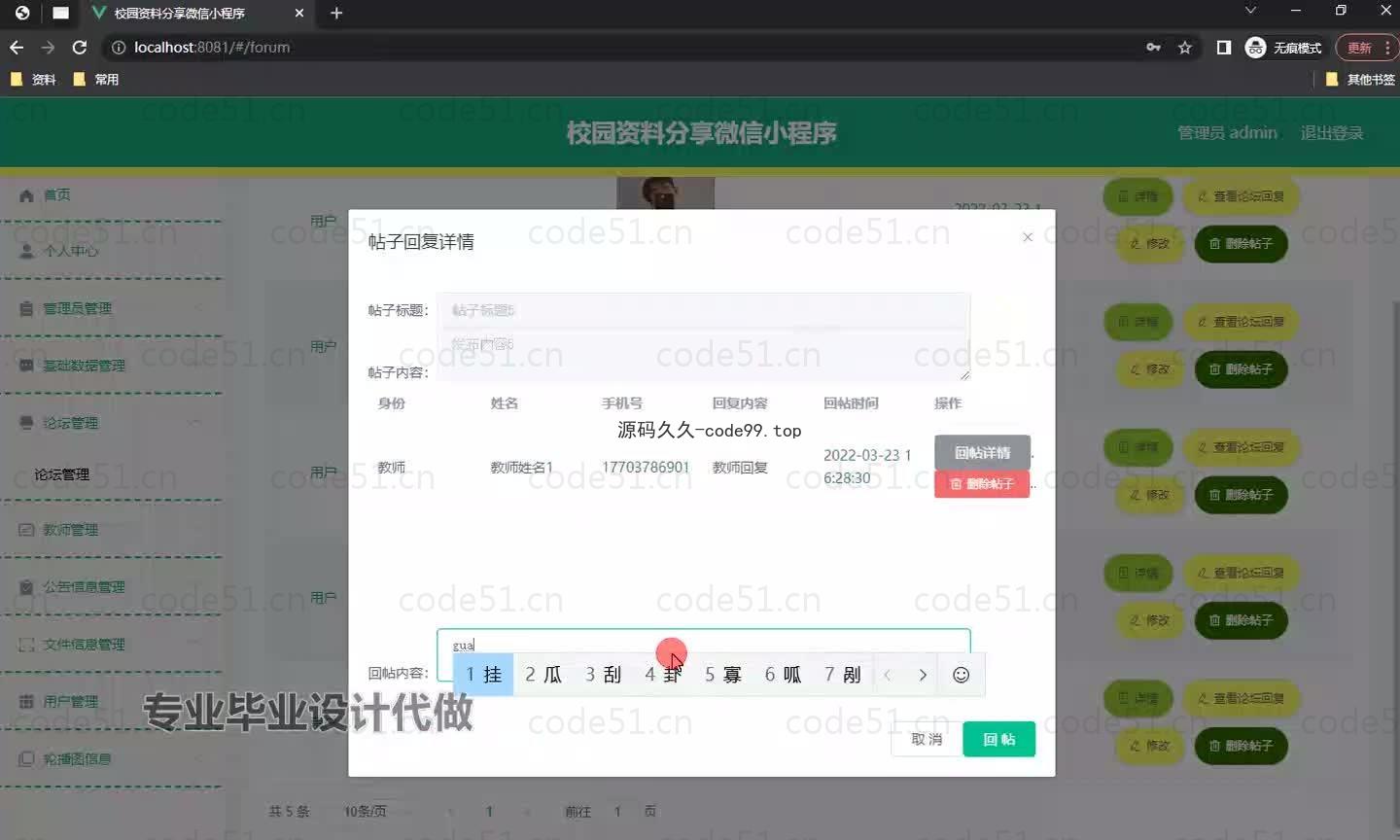Open the browser three-dot menu
This screenshot has width=1400, height=840.
(x=1387, y=48)
